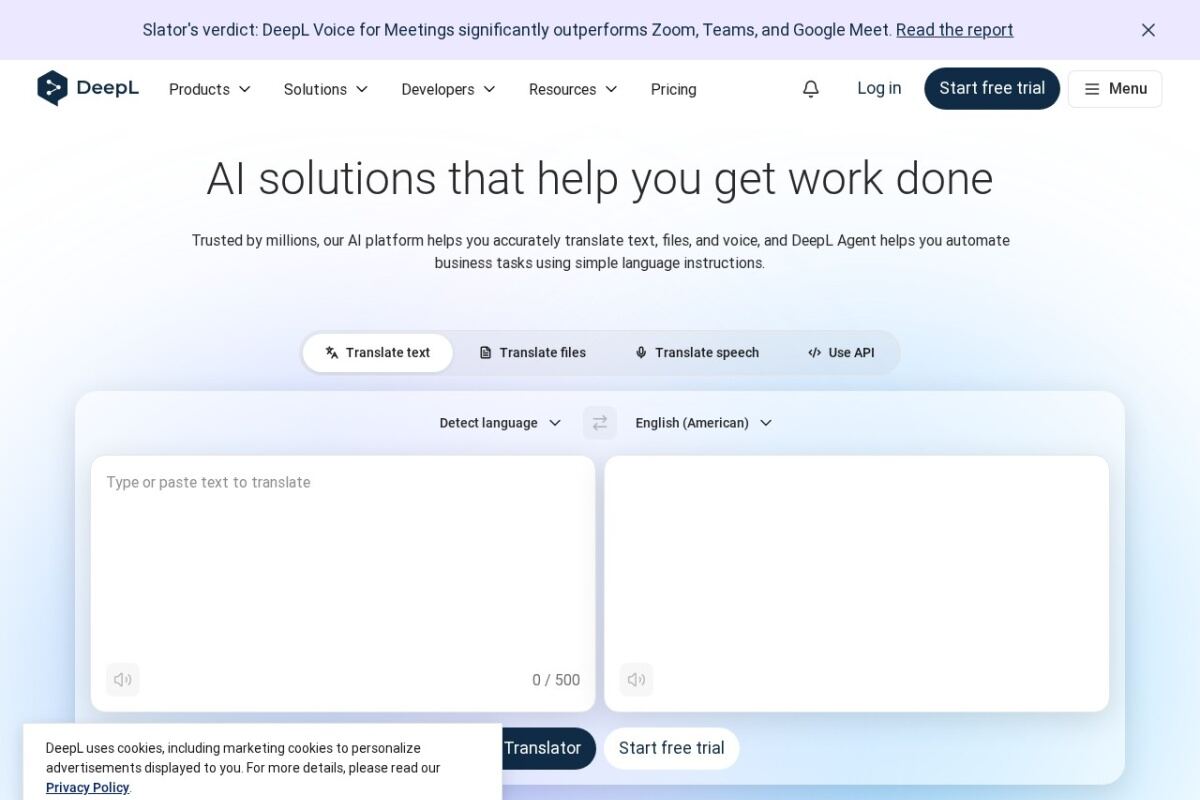Expand the Products navigation menu
This screenshot has width=1200, height=800.
(210, 89)
